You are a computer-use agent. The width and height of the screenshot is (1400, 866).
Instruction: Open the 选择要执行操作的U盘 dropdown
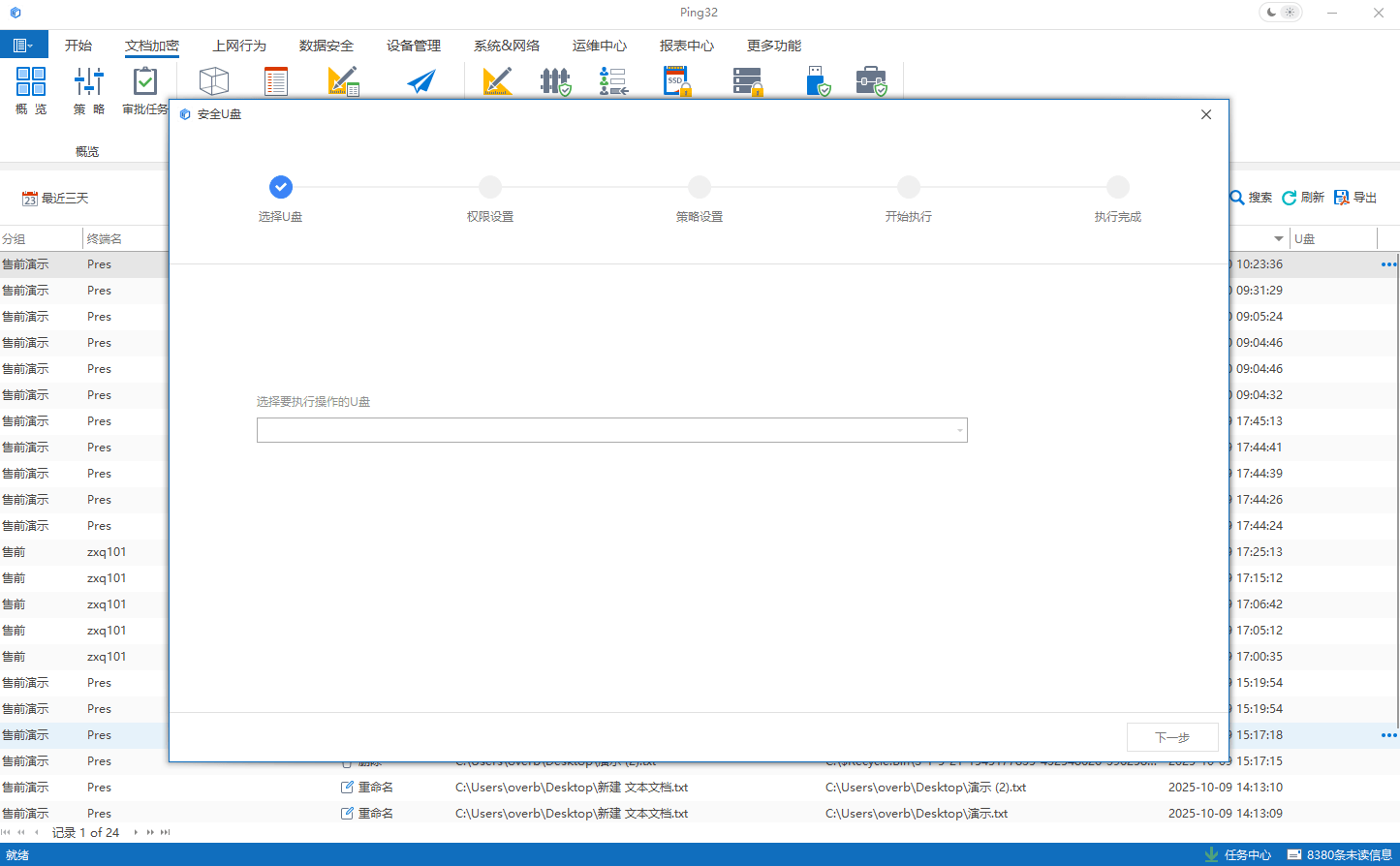coord(611,430)
